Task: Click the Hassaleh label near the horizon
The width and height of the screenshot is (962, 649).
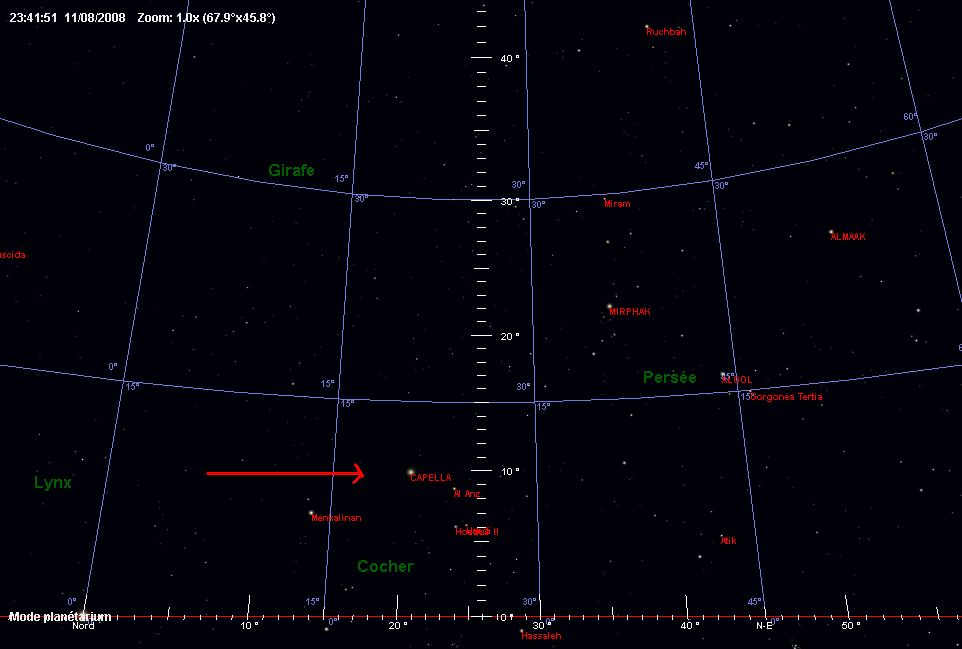Action: 541,636
